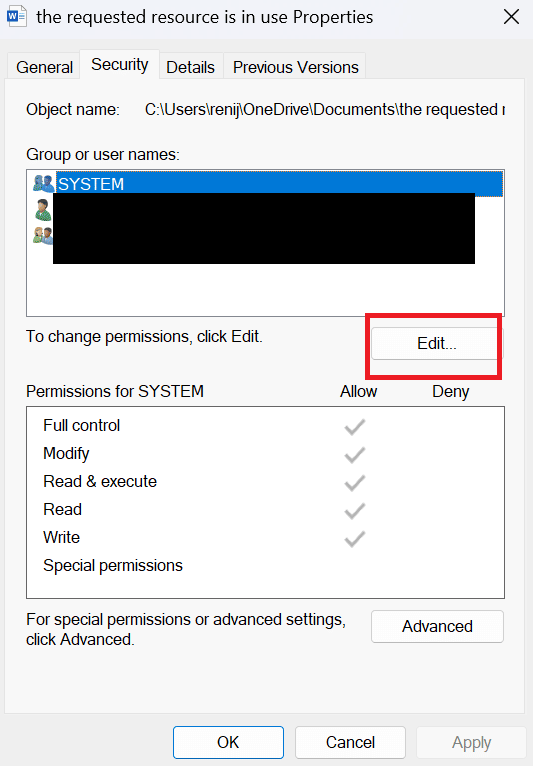Confirm the dialog with OK
The image size is (533, 766).
point(228,743)
